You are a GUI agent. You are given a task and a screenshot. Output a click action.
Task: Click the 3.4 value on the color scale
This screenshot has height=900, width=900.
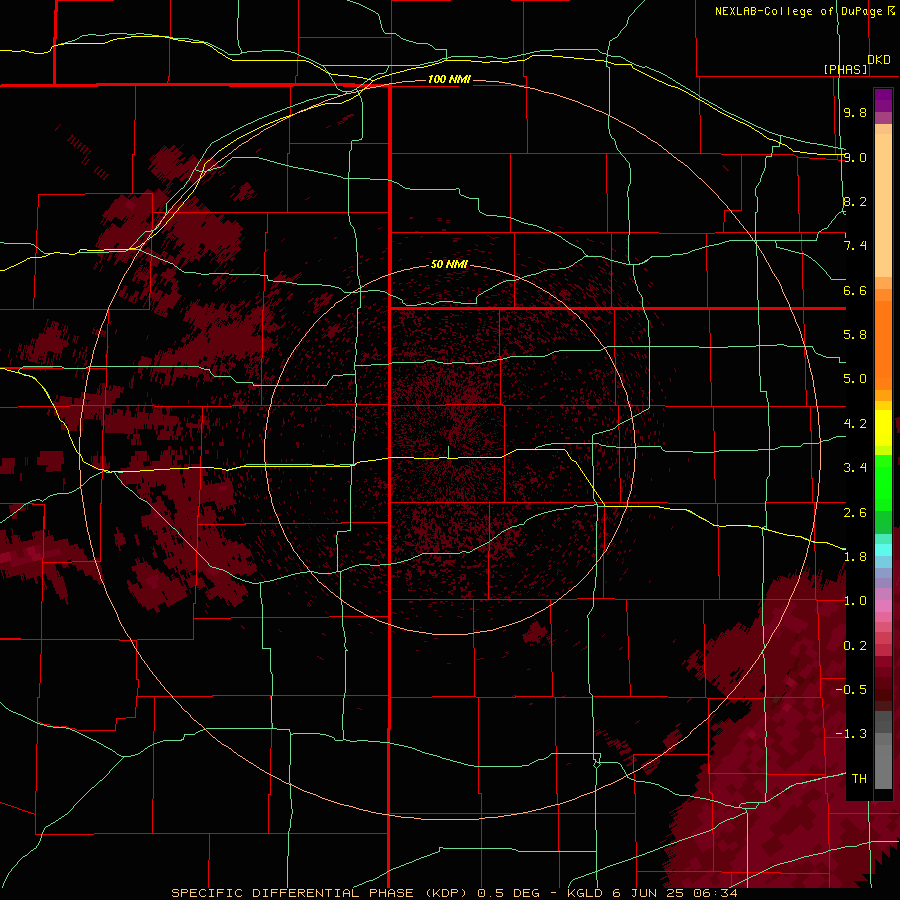tap(855, 468)
